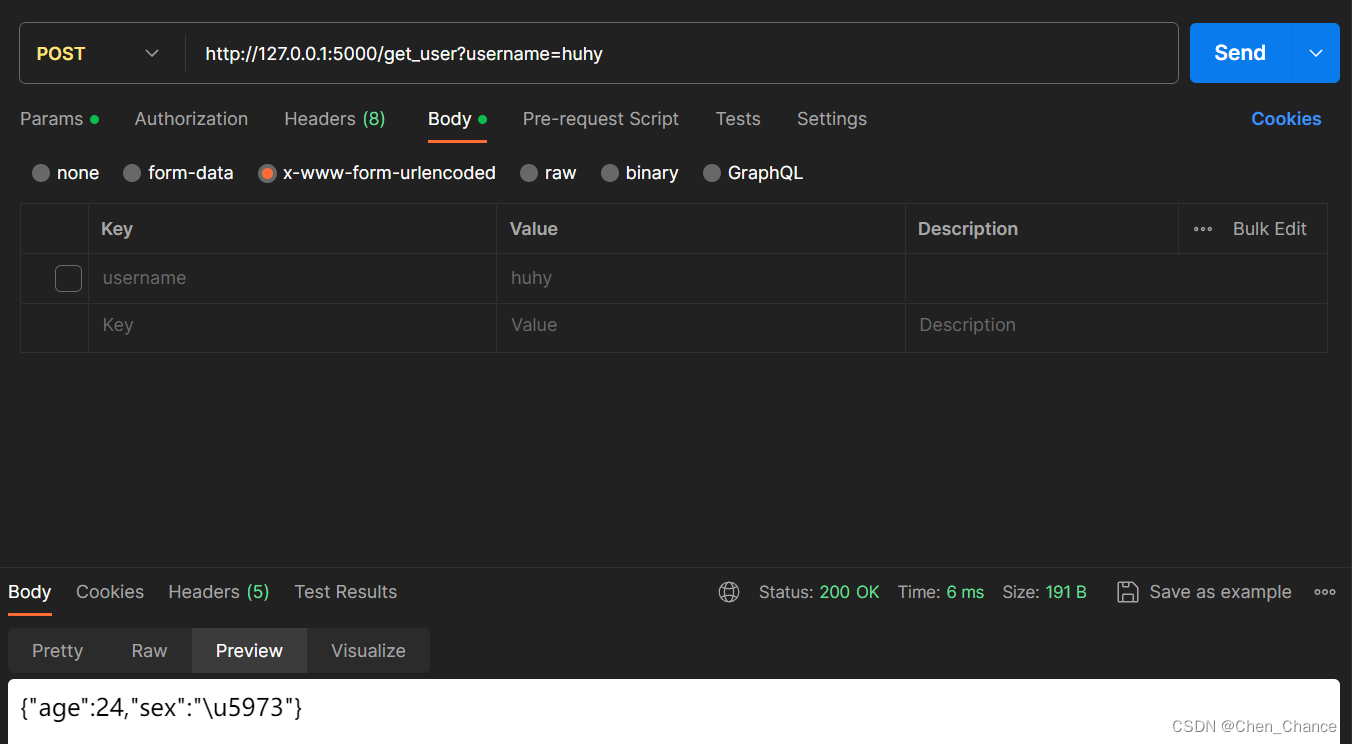Viewport: 1352px width, 744px height.
Task: Click the empty Description placeholder field
Action: [1117, 327]
